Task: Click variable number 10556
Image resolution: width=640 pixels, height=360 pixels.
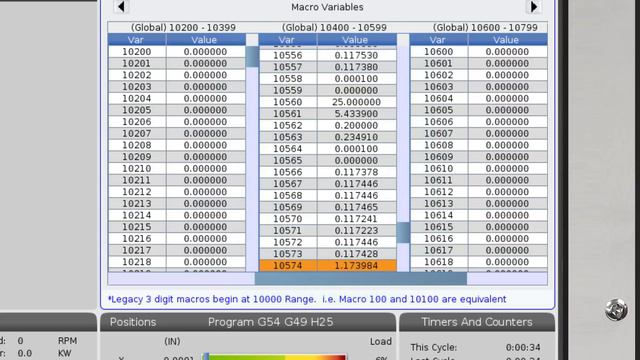Action: tap(288, 56)
